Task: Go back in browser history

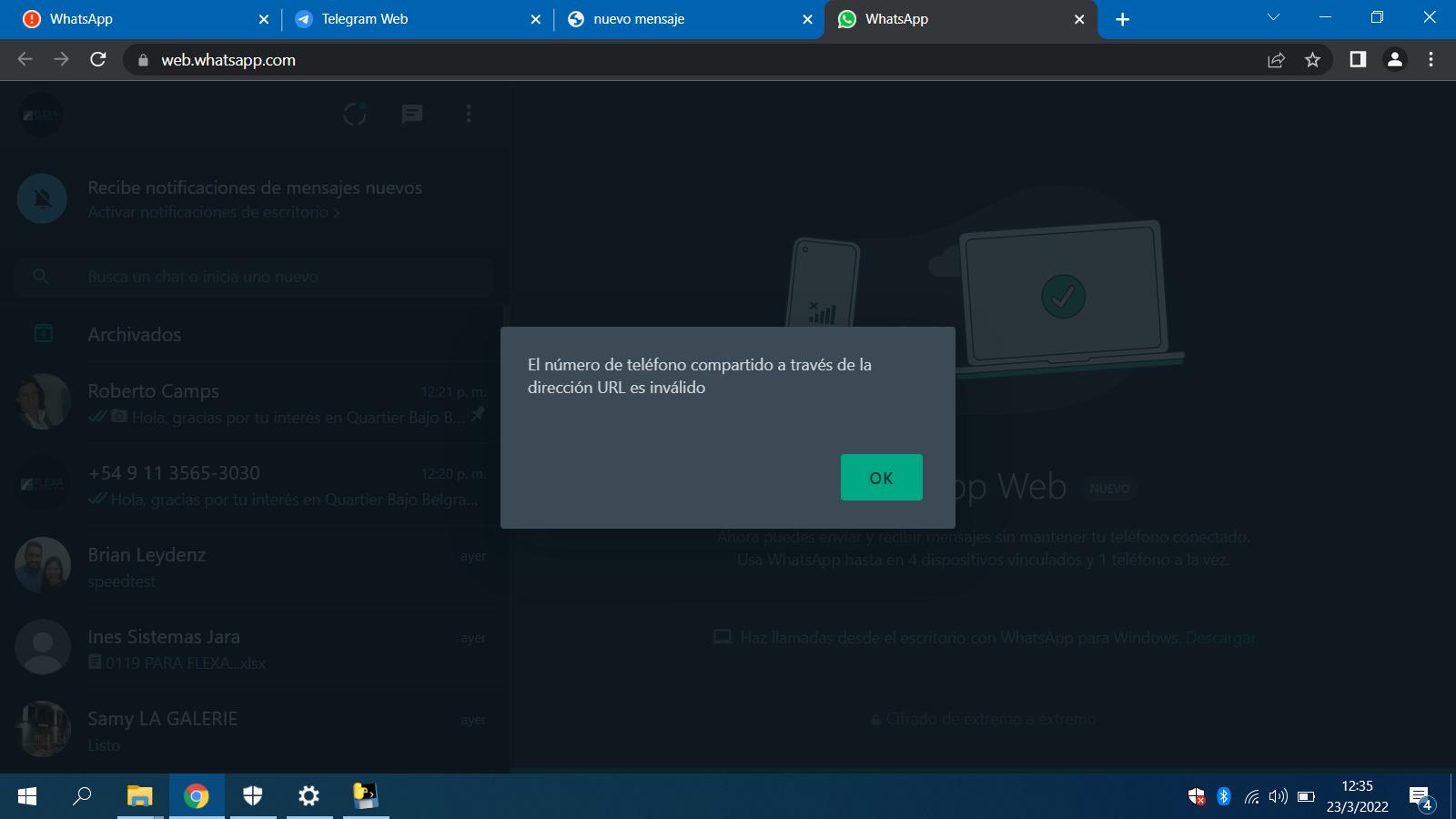Action: tap(25, 59)
